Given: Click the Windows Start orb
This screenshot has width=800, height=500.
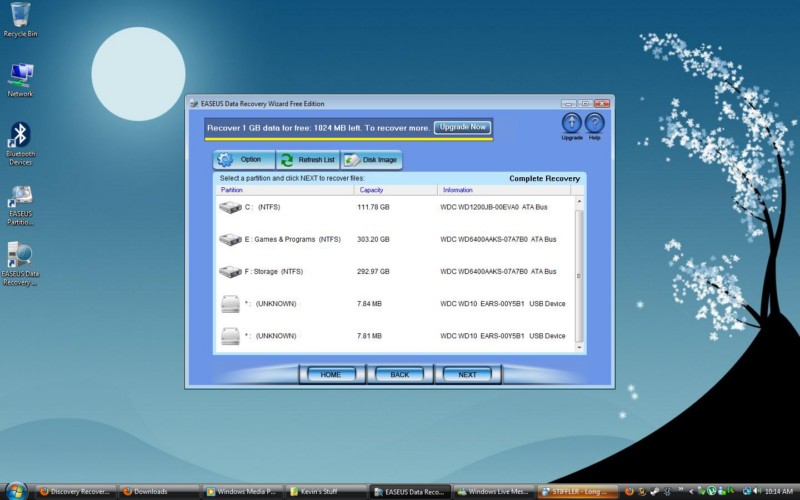Looking at the screenshot, I should coord(16,491).
